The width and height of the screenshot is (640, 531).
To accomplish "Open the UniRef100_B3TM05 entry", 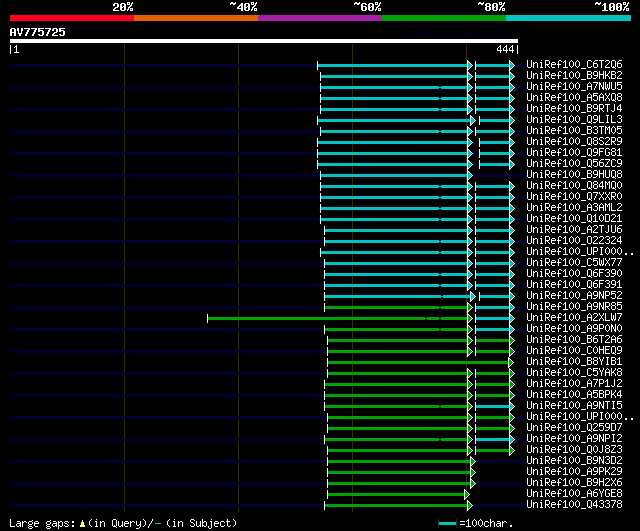I will pyautogui.click(x=574, y=131).
